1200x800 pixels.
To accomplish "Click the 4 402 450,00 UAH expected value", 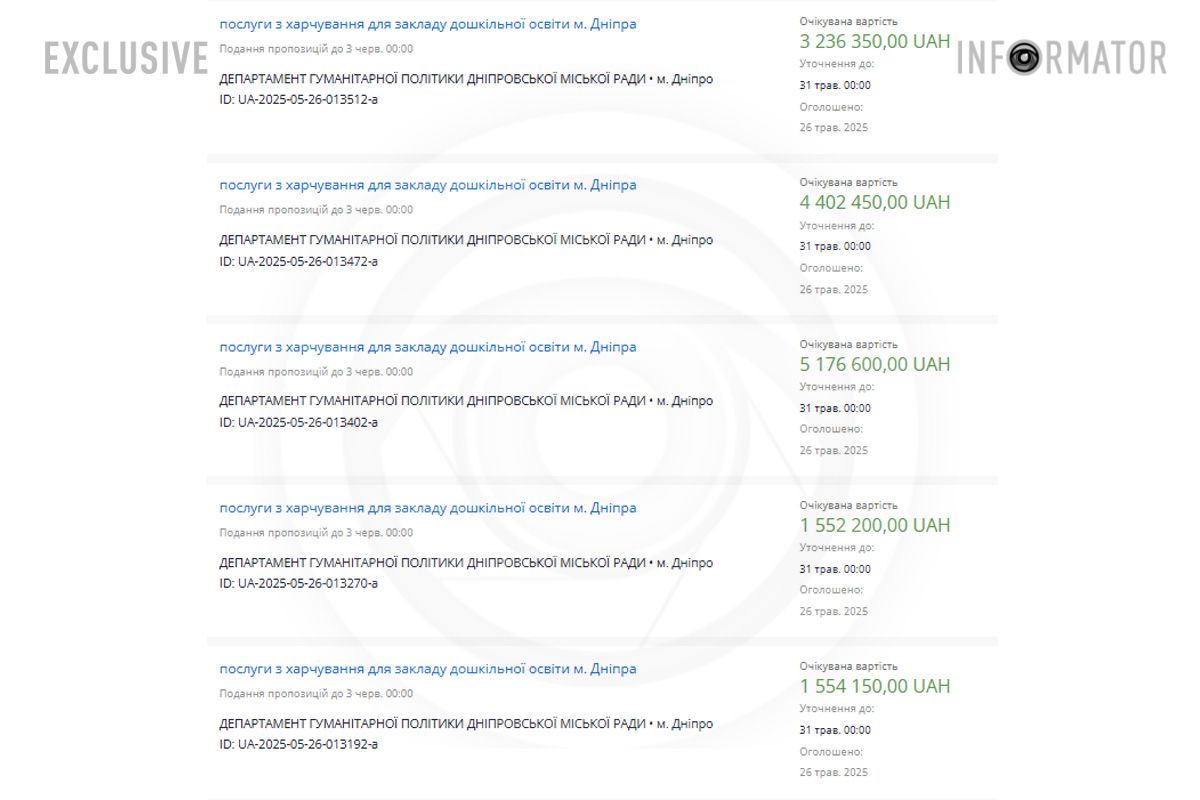I will pyautogui.click(x=874, y=203).
